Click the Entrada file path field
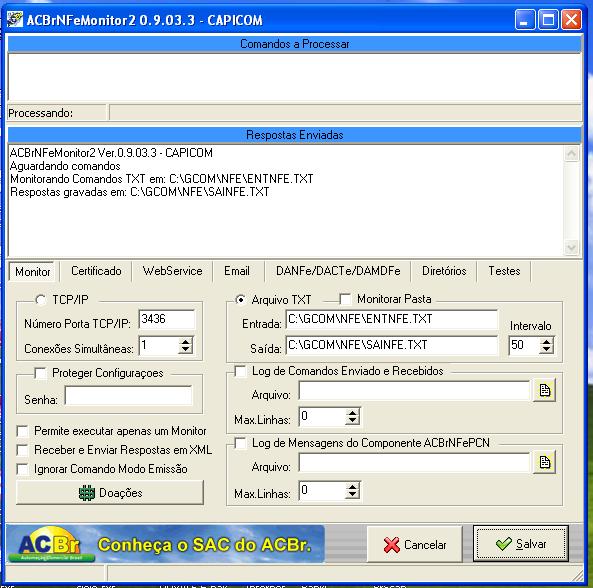The width and height of the screenshot is (593, 588). tap(391, 320)
